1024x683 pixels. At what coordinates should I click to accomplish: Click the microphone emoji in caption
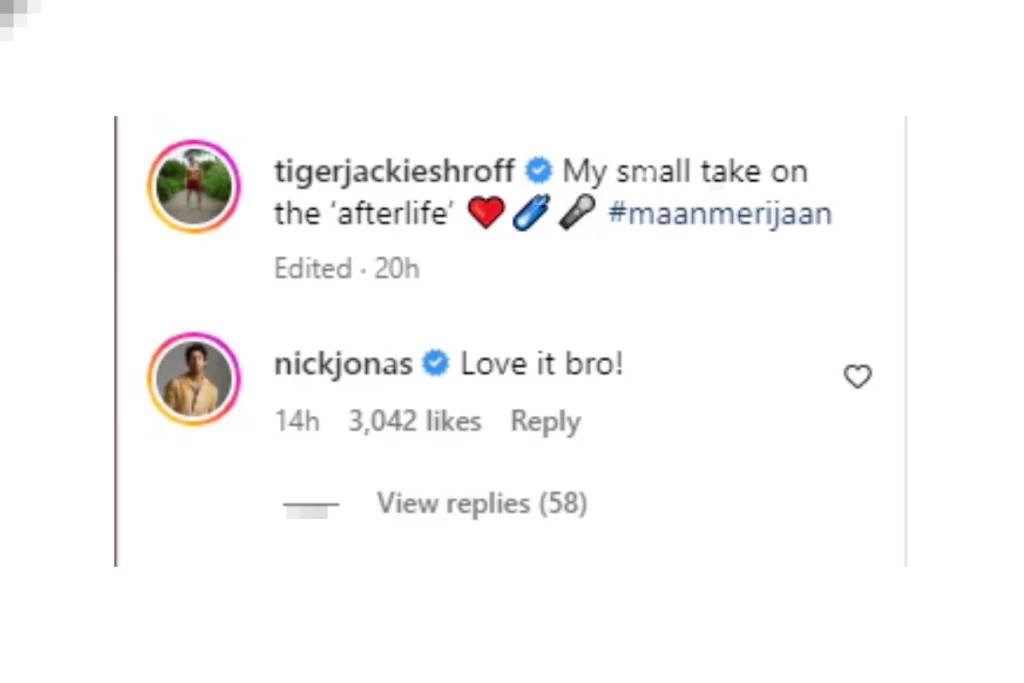577,212
